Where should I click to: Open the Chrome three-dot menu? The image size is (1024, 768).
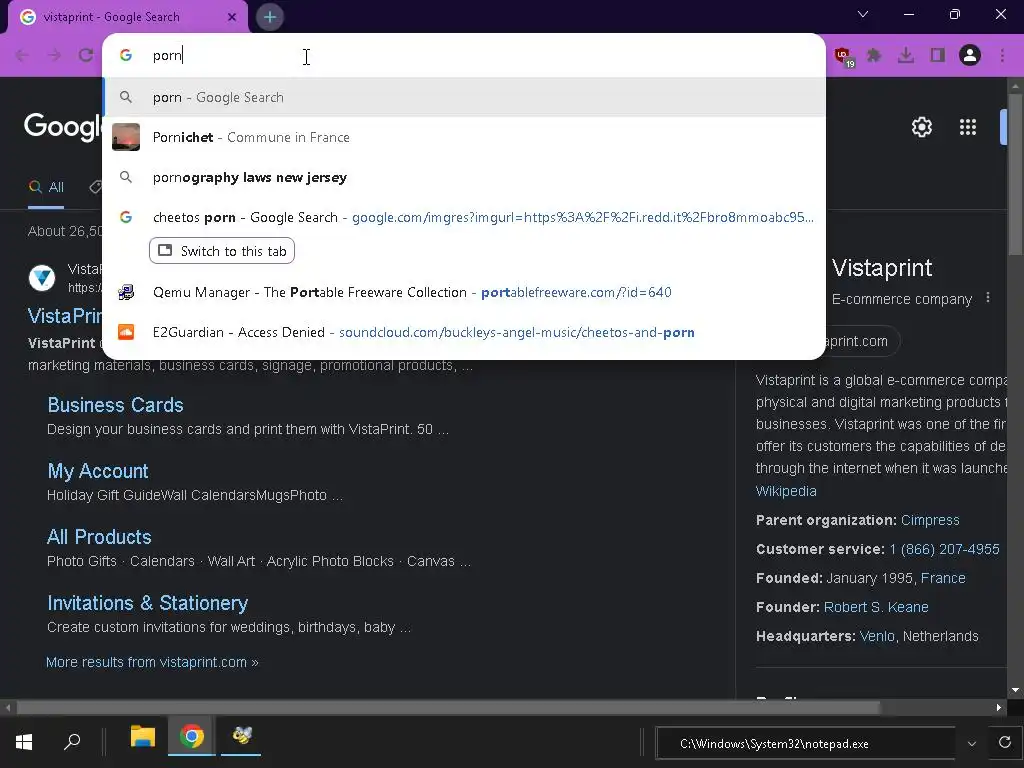[1002, 56]
